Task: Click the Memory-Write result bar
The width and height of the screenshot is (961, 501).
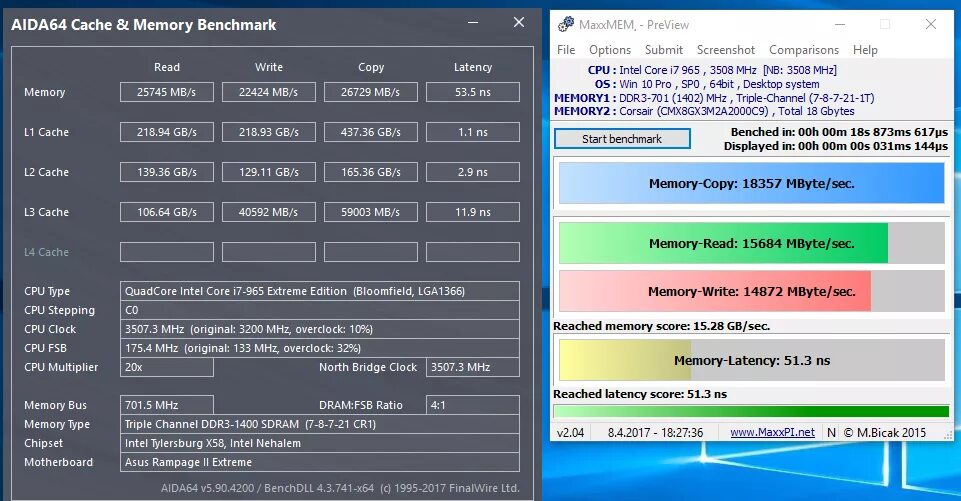Action: tap(751, 291)
